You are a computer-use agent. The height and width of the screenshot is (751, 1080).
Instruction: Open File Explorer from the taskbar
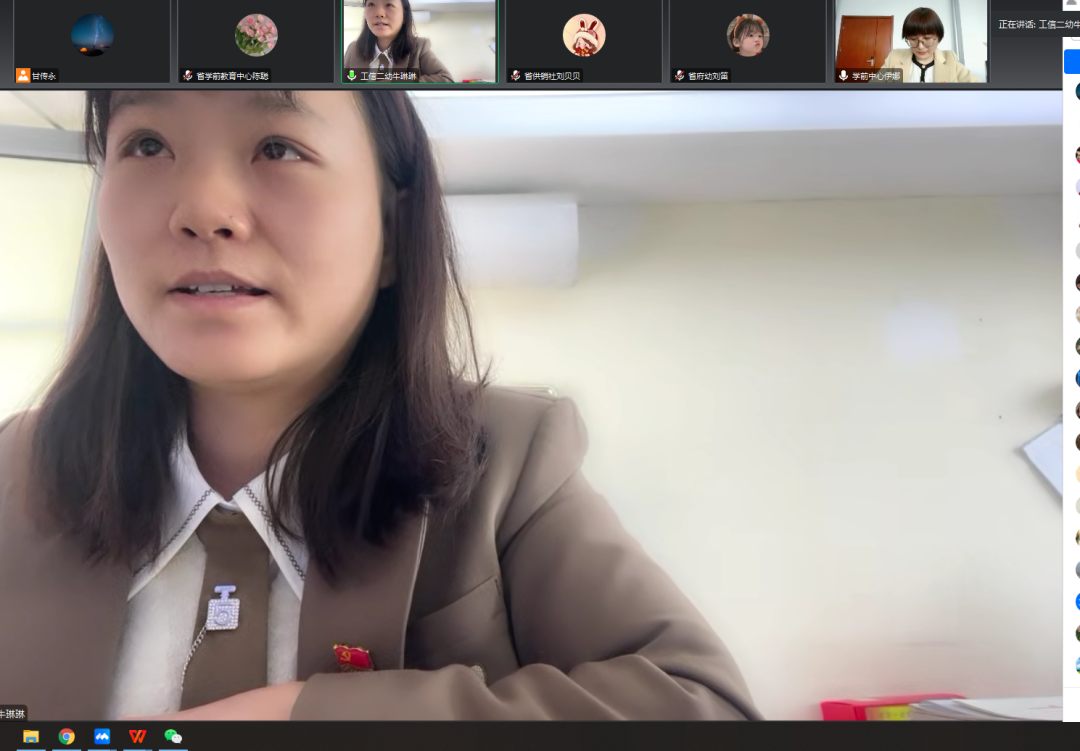(31, 736)
